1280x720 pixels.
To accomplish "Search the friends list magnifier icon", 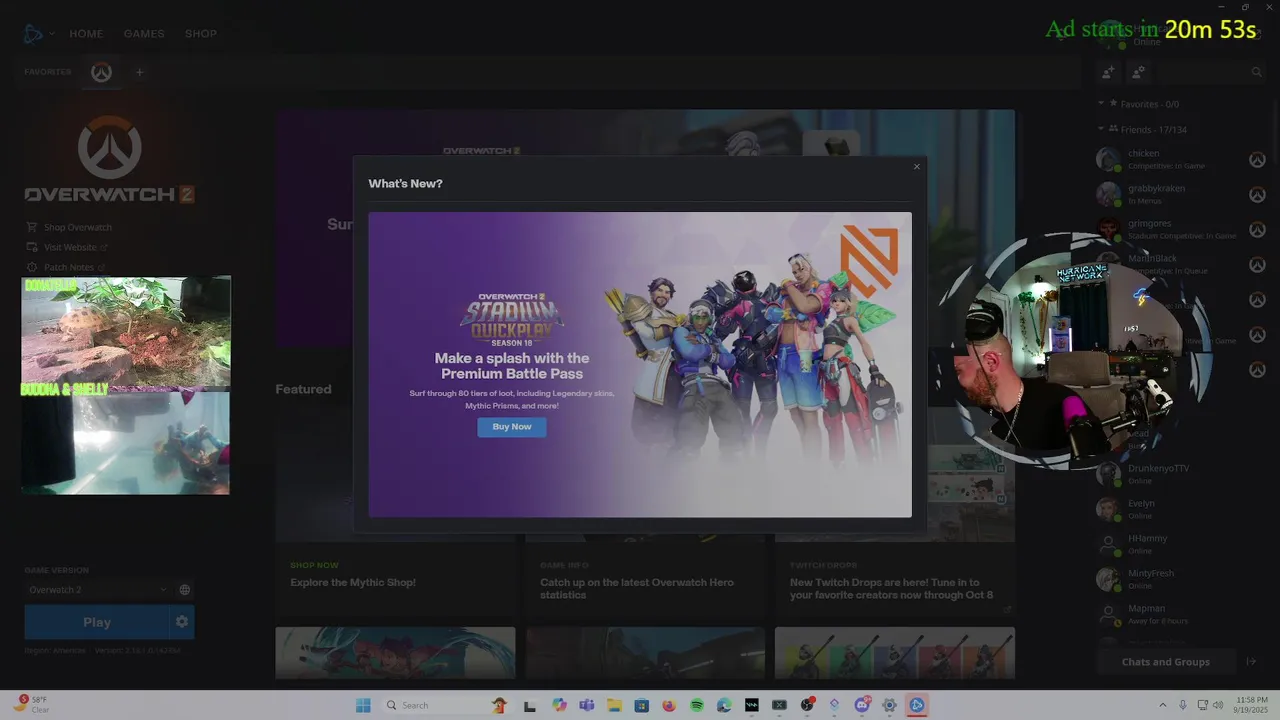I will [x=1257, y=72].
